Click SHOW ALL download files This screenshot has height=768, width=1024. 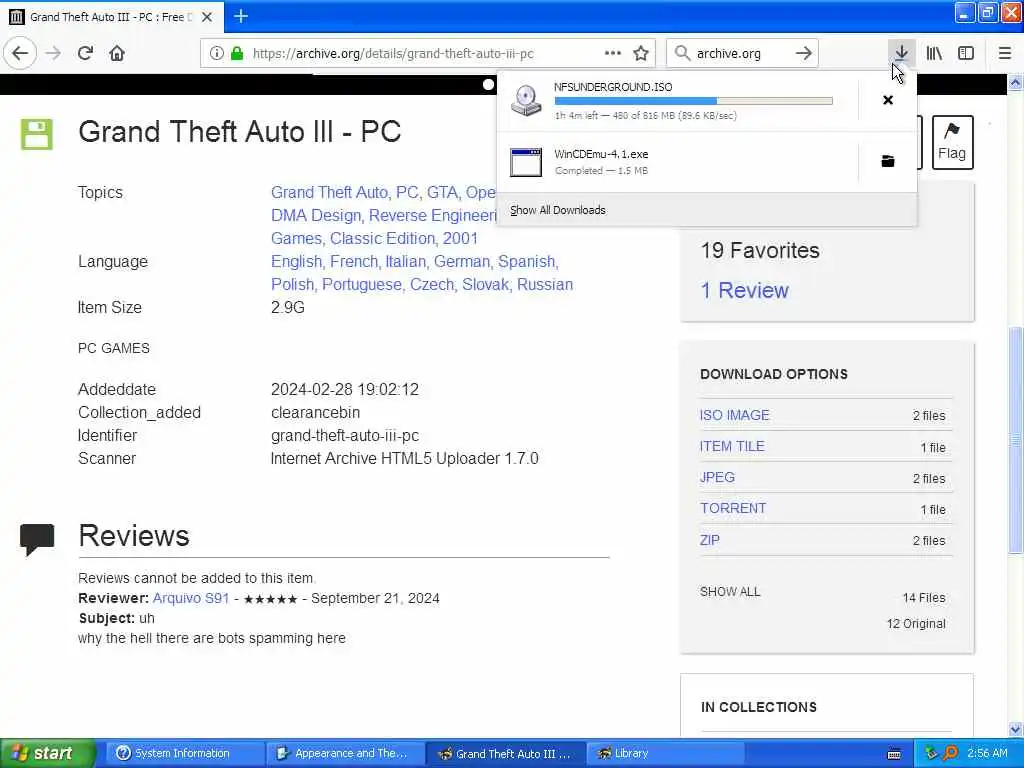[x=730, y=592]
